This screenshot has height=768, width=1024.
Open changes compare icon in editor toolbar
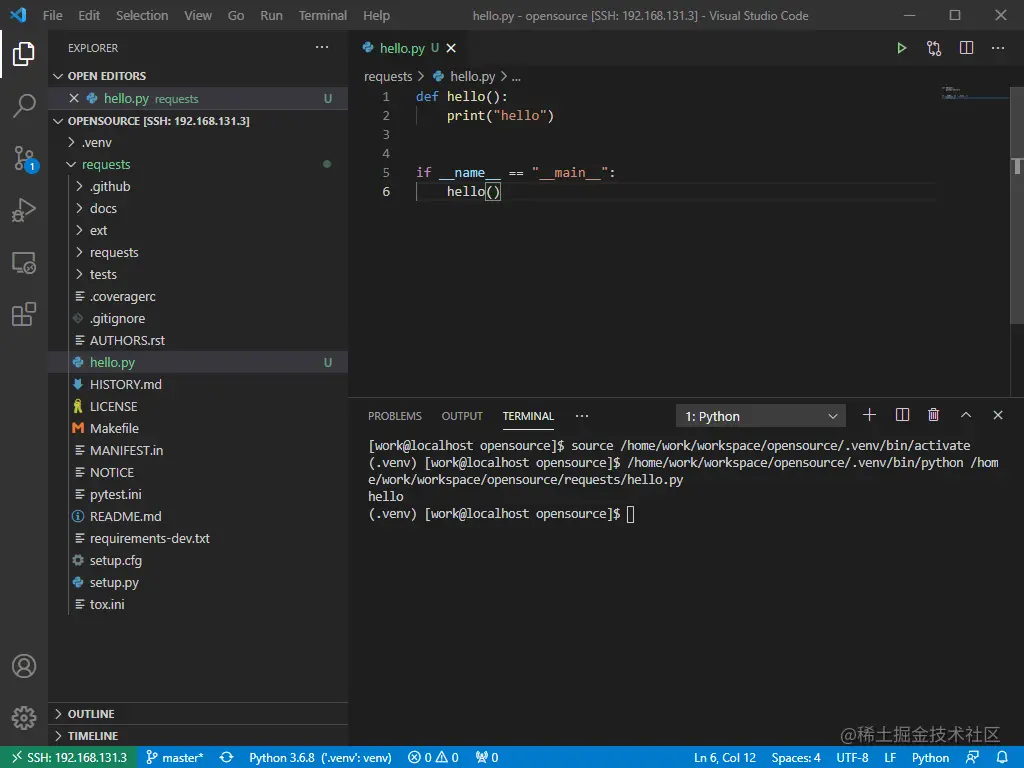click(x=934, y=48)
